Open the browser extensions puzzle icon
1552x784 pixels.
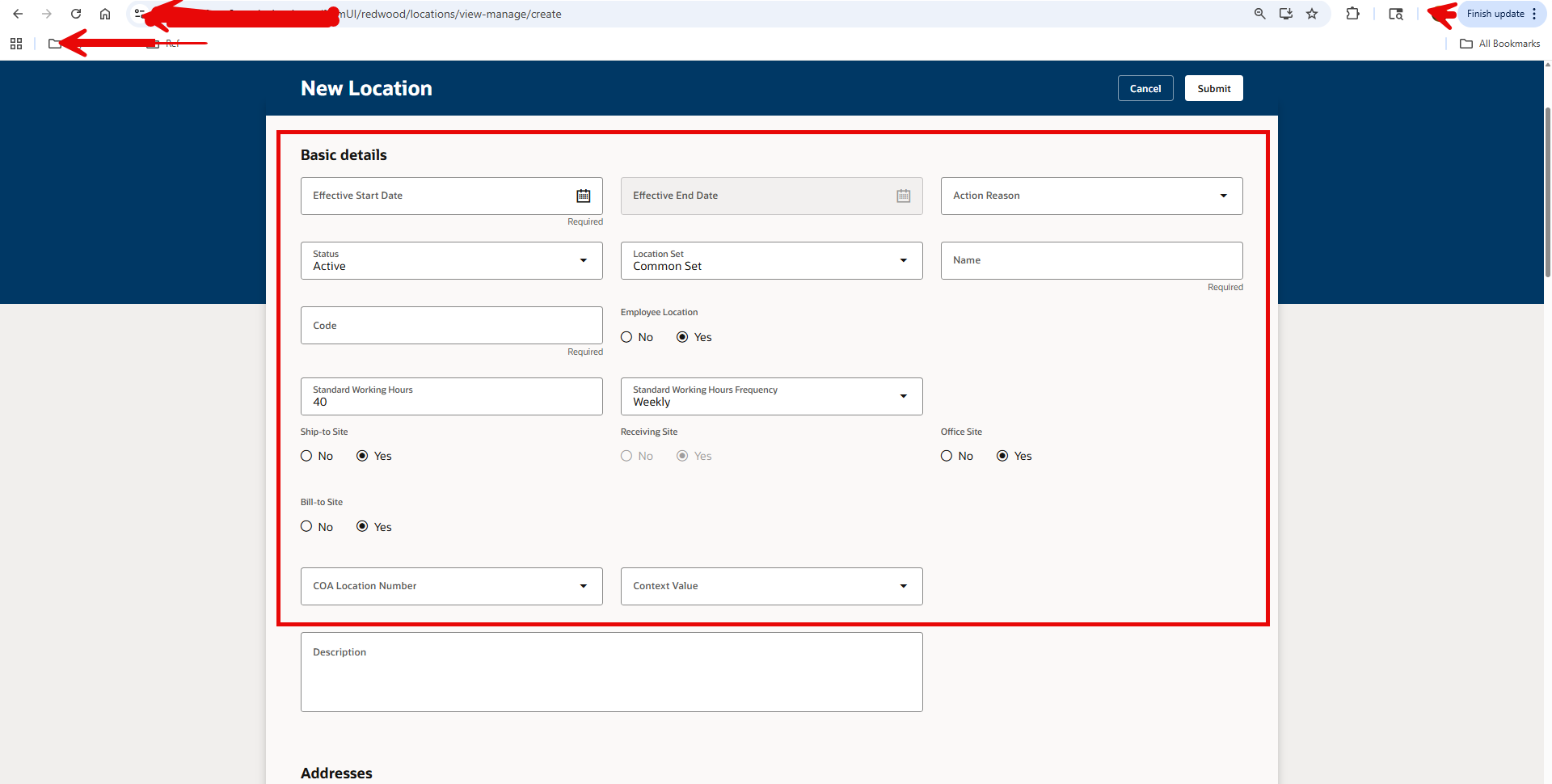click(x=1352, y=14)
